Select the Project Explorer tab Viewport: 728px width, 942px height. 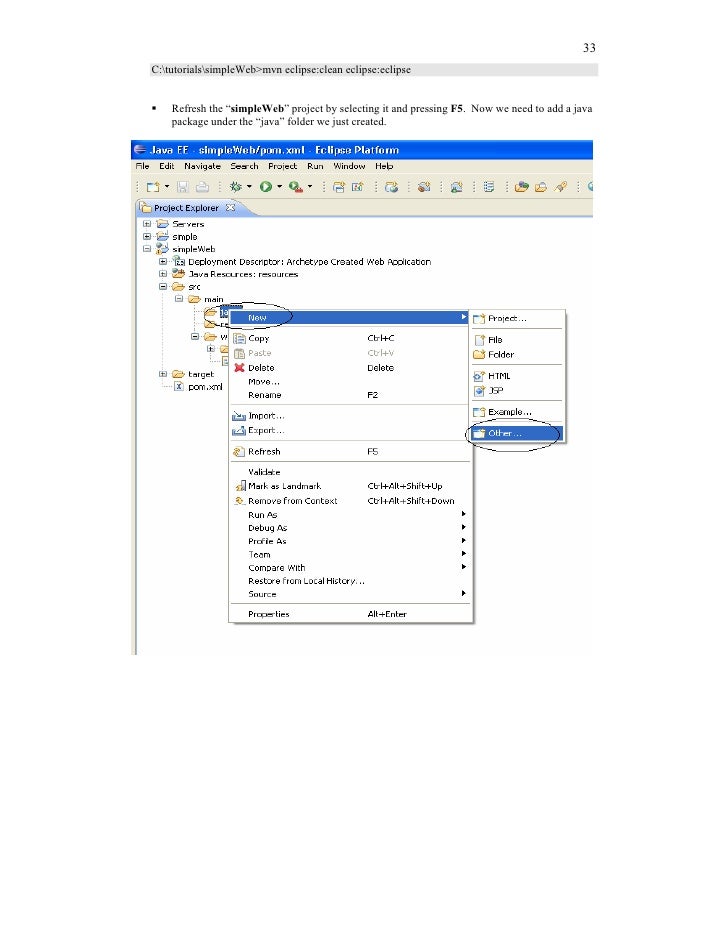pyautogui.click(x=186, y=208)
